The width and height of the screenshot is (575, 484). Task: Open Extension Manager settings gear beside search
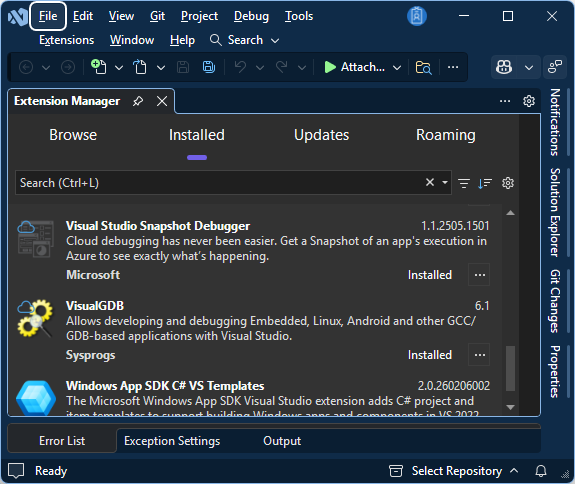point(508,183)
